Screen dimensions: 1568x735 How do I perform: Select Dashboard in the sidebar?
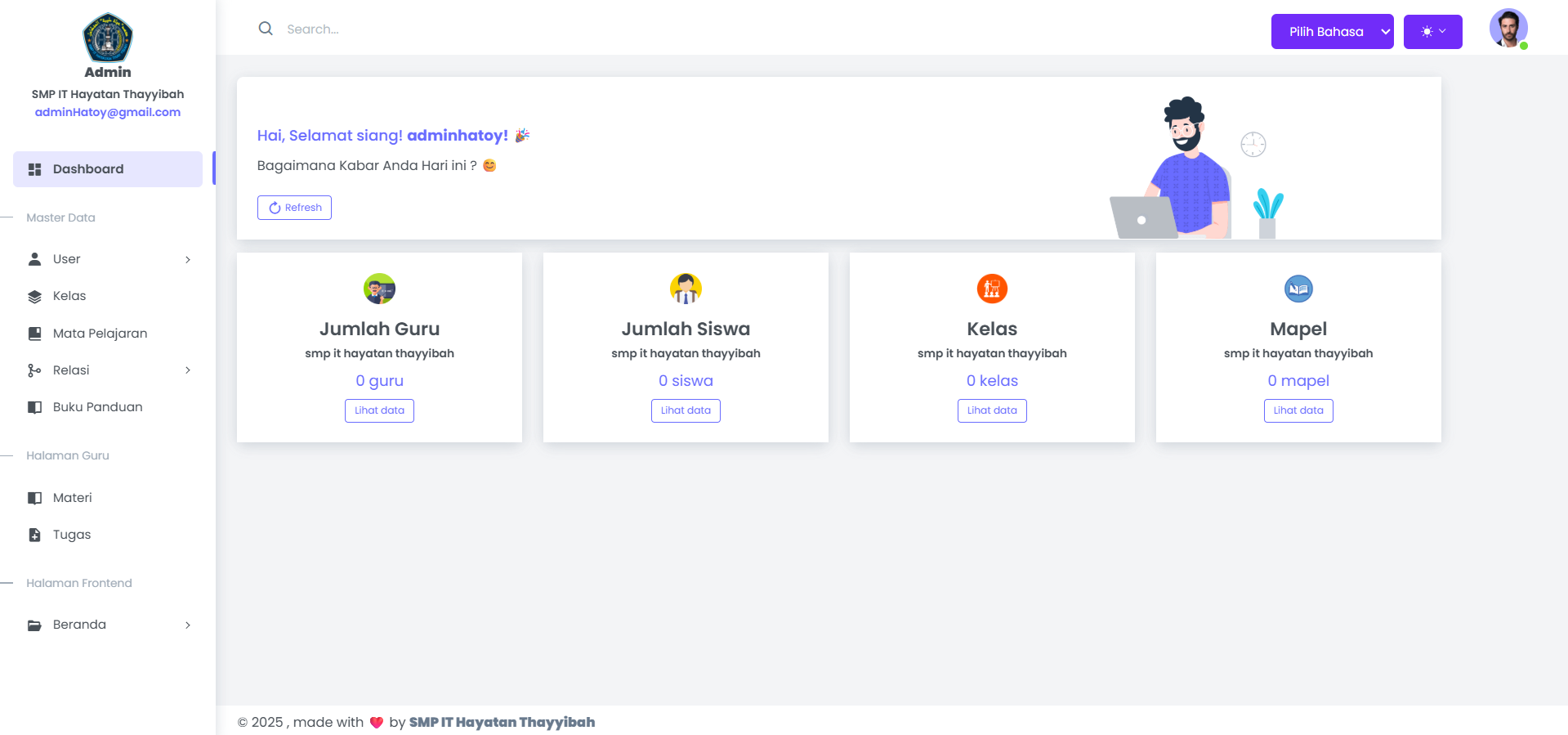click(x=108, y=169)
